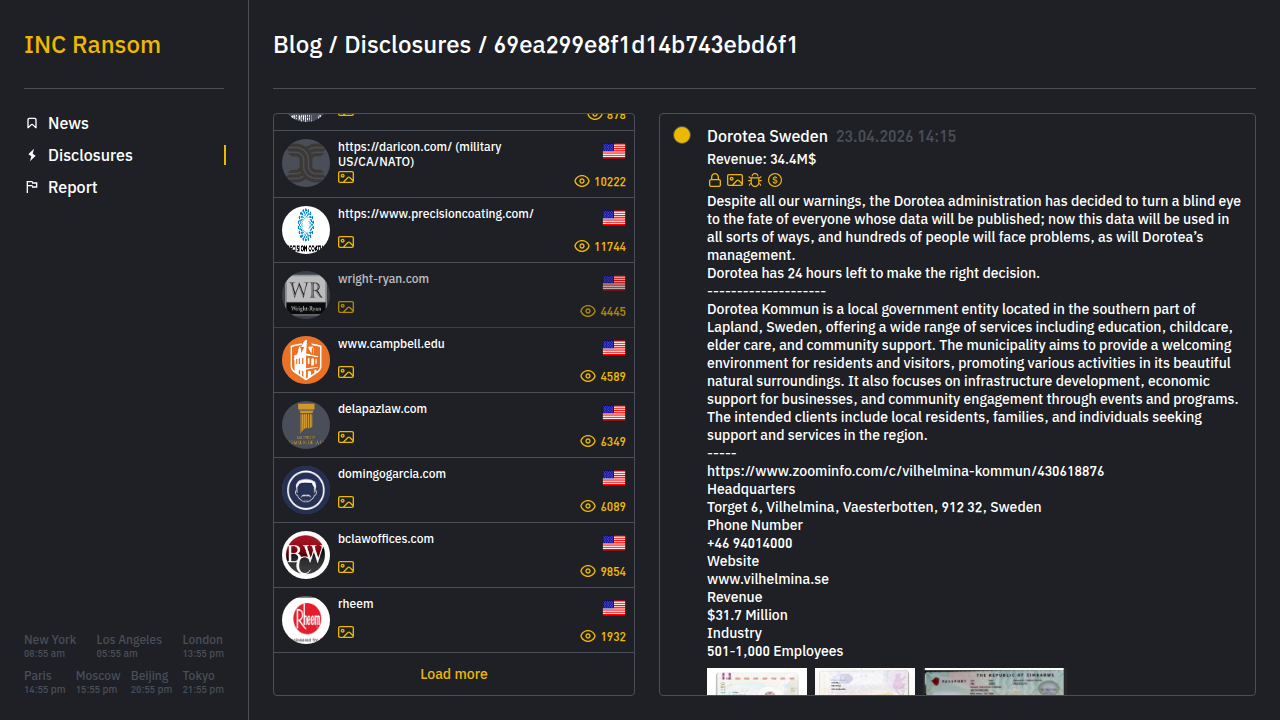Click the INC Ransom site title
Image resolution: width=1280 pixels, height=720 pixels.
tap(92, 45)
